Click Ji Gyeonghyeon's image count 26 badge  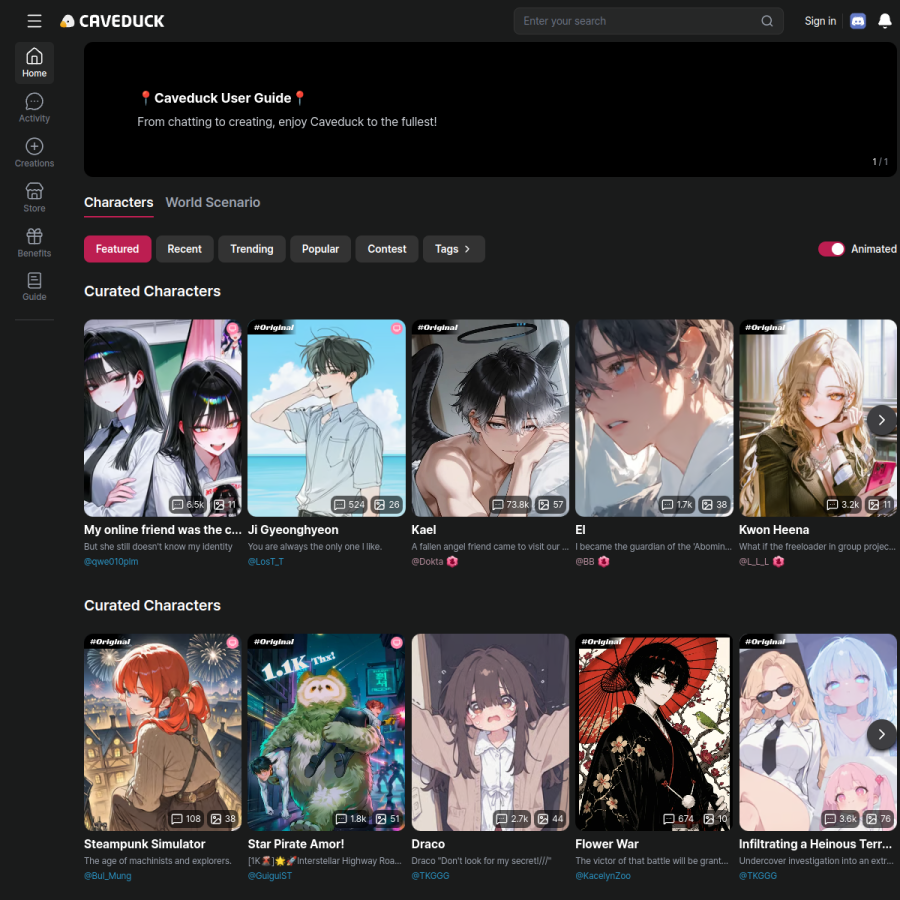click(x=387, y=505)
